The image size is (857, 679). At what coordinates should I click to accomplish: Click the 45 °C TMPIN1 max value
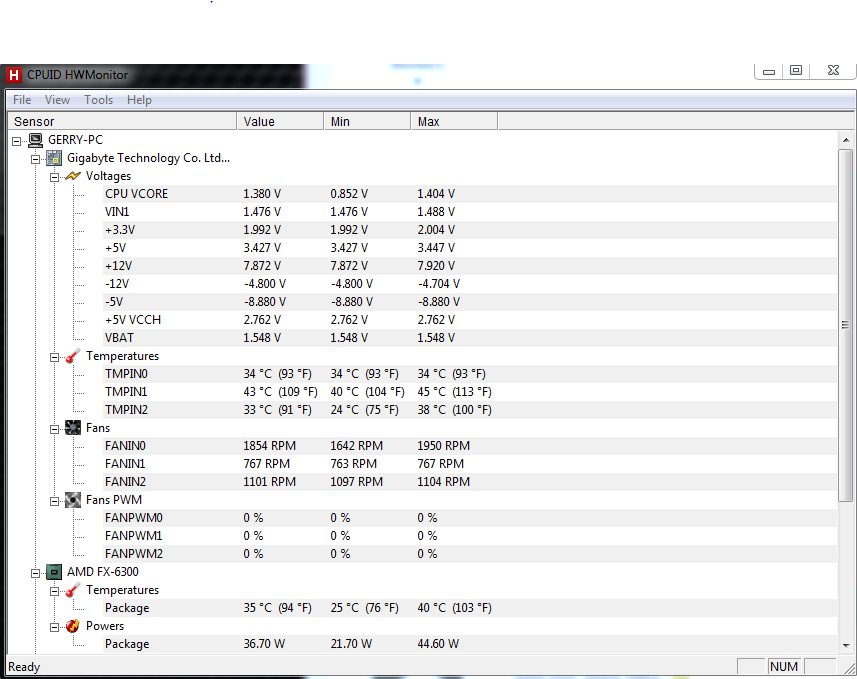pyautogui.click(x=454, y=392)
